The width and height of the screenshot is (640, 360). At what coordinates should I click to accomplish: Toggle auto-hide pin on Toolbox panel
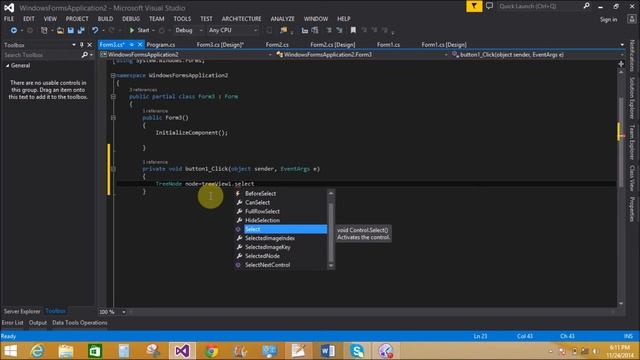click(x=82, y=45)
